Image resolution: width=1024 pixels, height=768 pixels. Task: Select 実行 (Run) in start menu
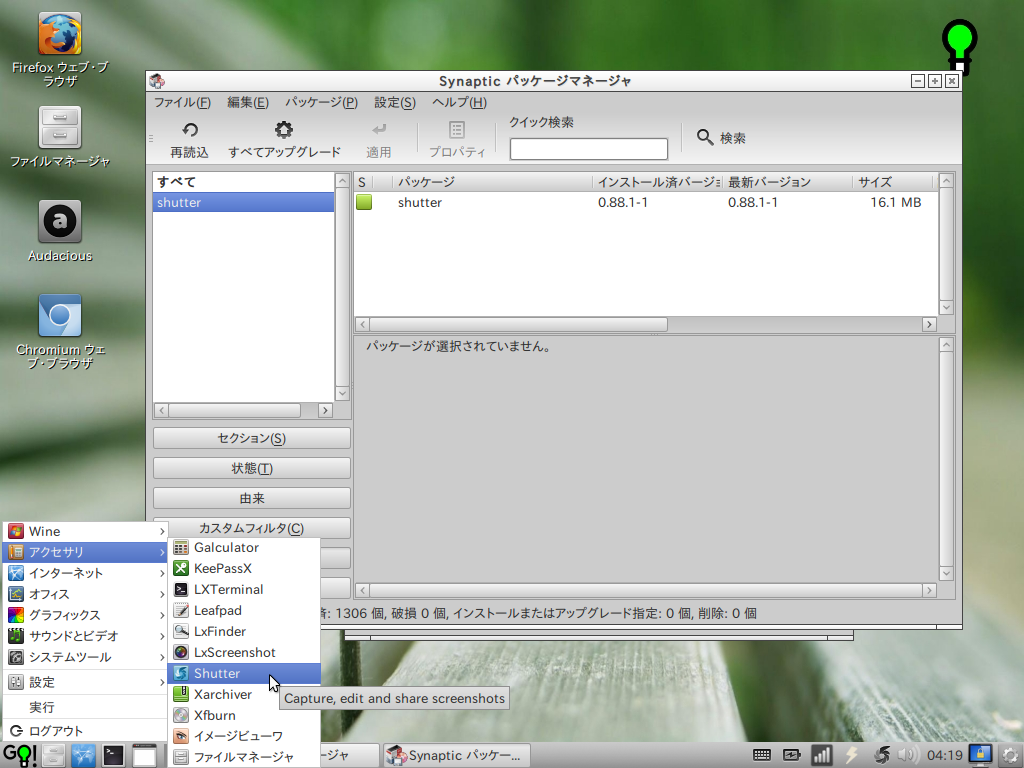click(86, 707)
